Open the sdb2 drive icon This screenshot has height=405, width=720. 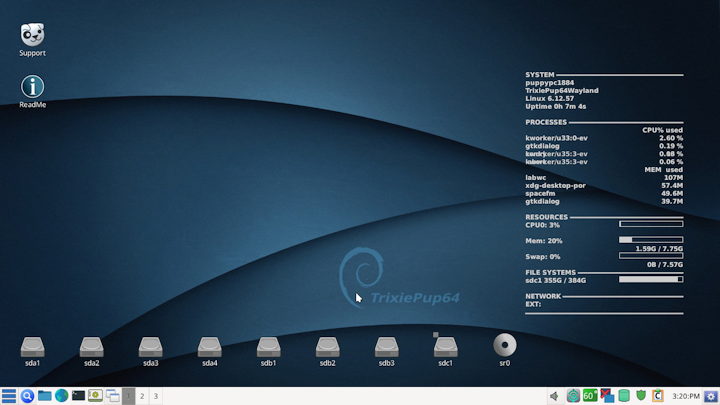[327, 347]
